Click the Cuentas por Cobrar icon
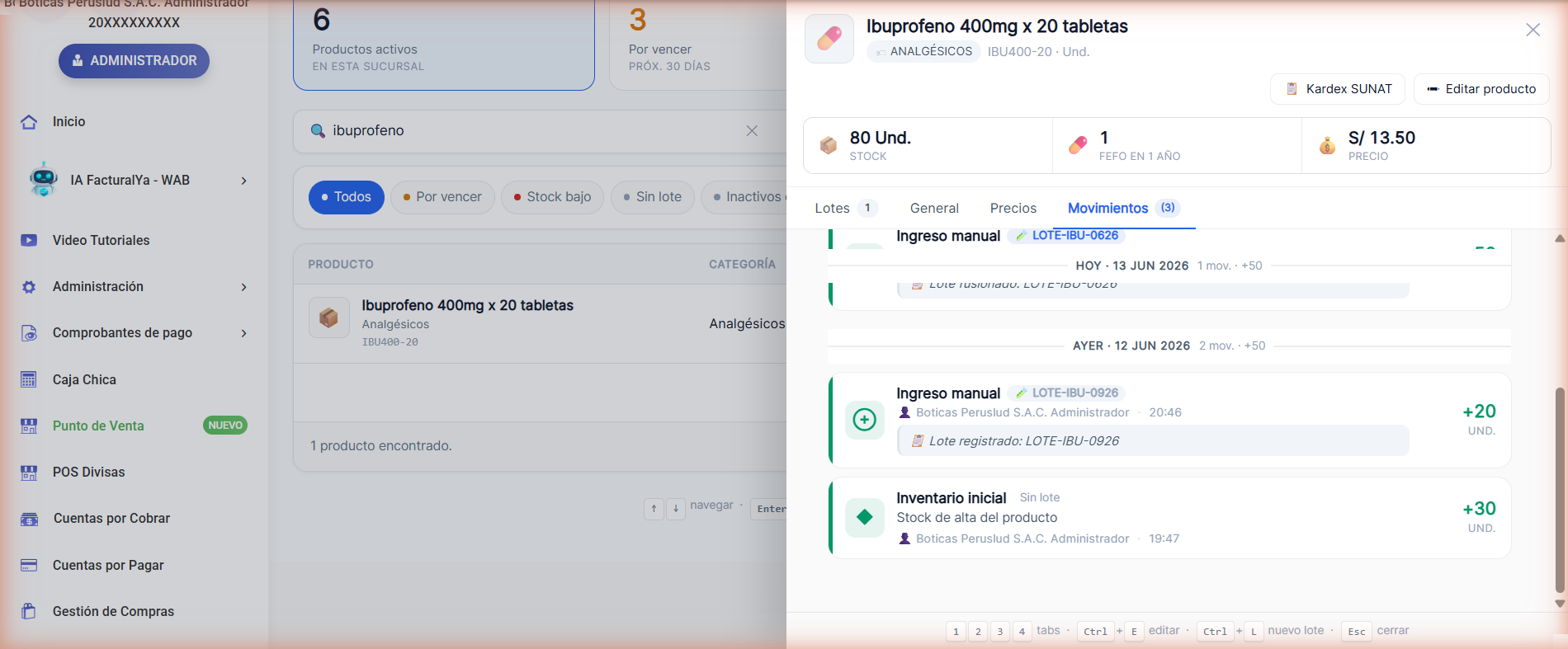This screenshot has width=1568, height=649. click(29, 519)
